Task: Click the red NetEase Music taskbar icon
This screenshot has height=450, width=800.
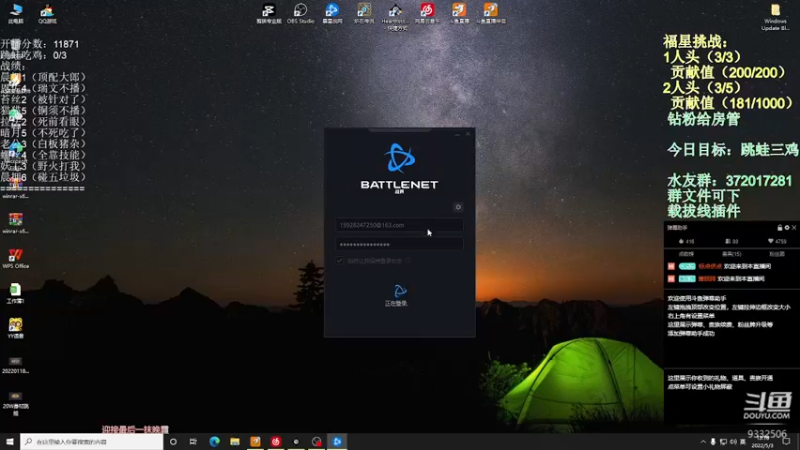Action: pyautogui.click(x=276, y=441)
